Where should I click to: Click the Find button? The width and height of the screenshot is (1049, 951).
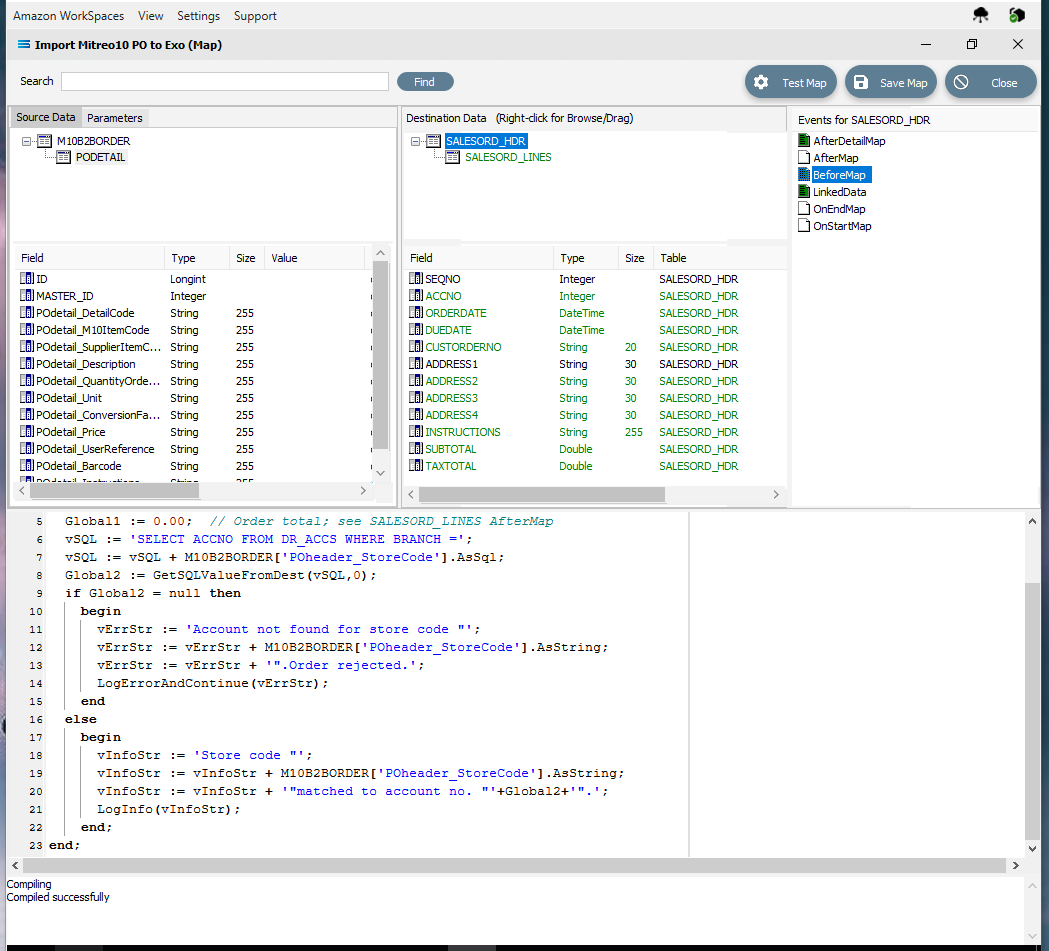click(x=425, y=82)
